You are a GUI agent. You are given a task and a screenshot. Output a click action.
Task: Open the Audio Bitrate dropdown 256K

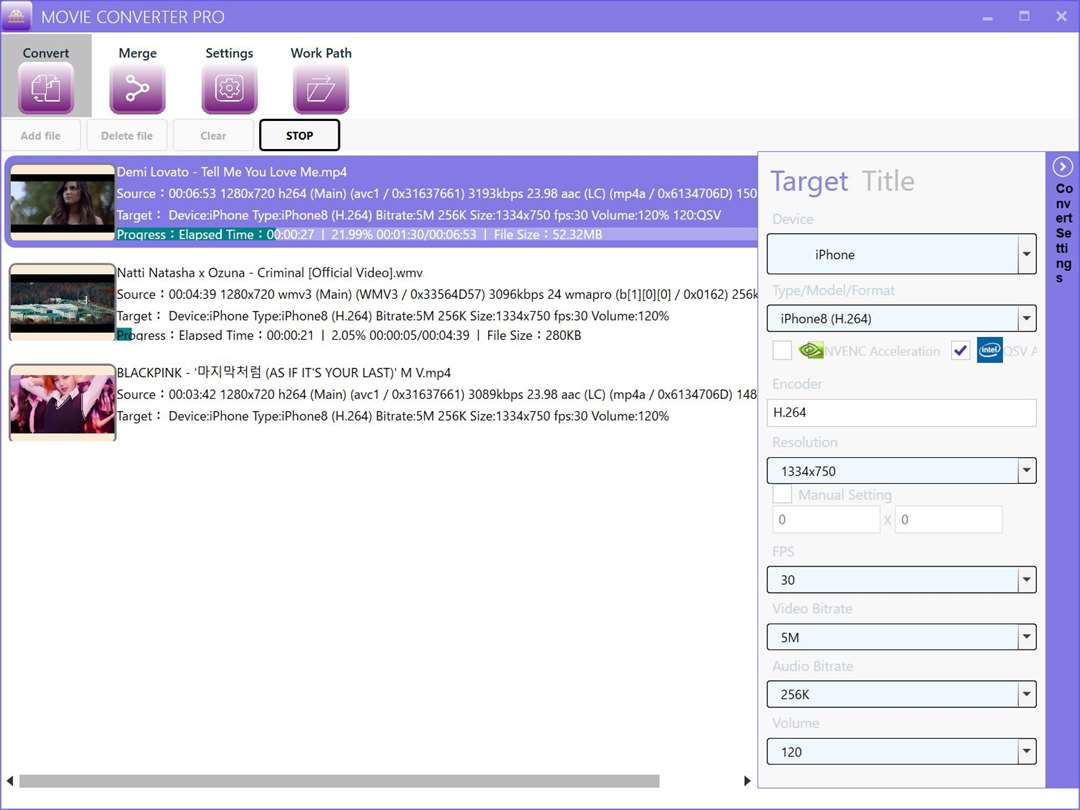point(901,694)
